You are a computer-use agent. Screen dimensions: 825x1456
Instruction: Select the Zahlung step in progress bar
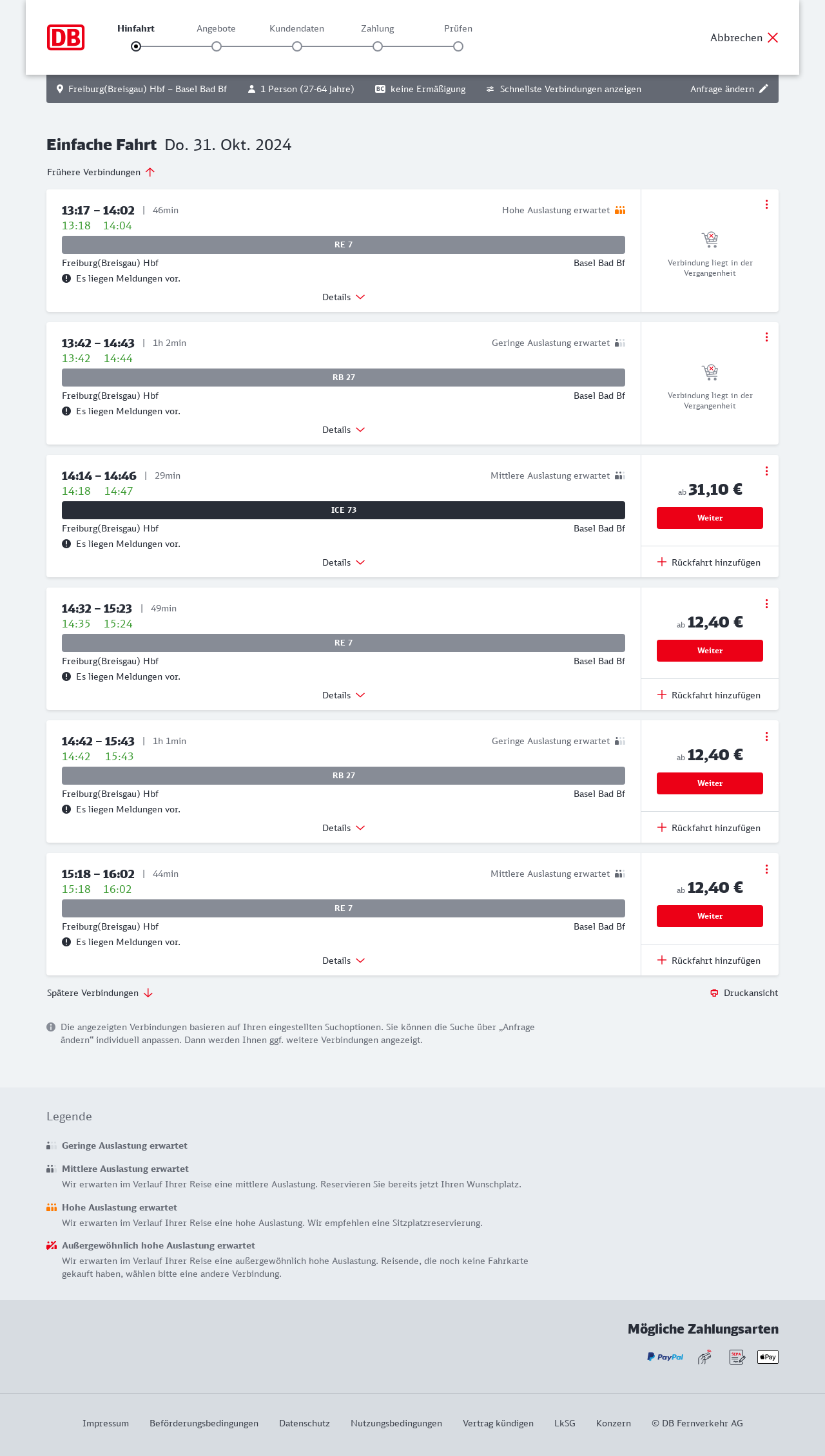(378, 46)
